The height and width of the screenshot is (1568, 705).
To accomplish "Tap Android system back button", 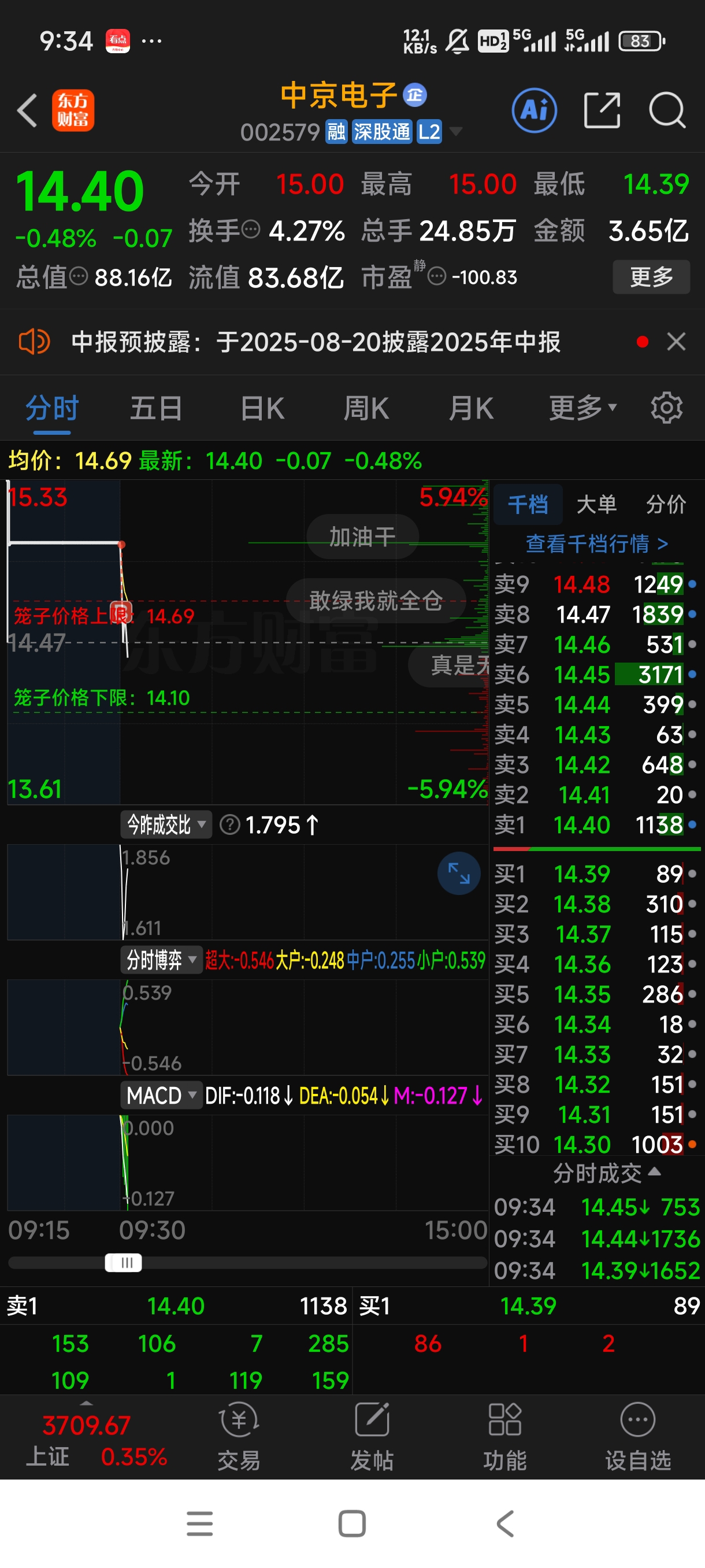I will coord(505,1523).
